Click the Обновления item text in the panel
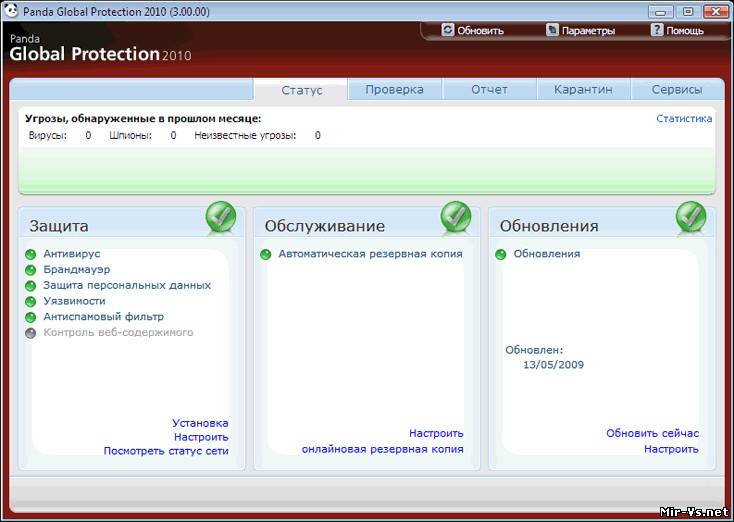Viewport: 734px width, 522px height. 547,254
